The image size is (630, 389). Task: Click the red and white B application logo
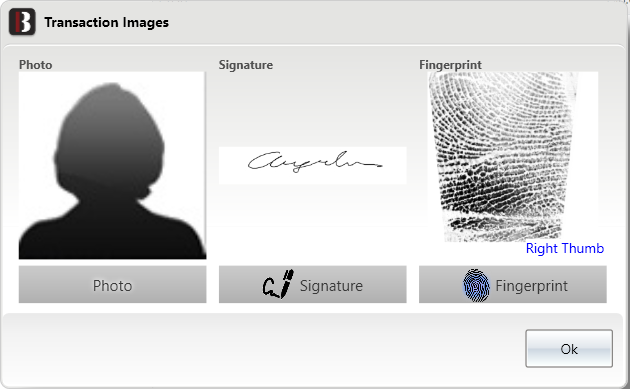click(22, 22)
